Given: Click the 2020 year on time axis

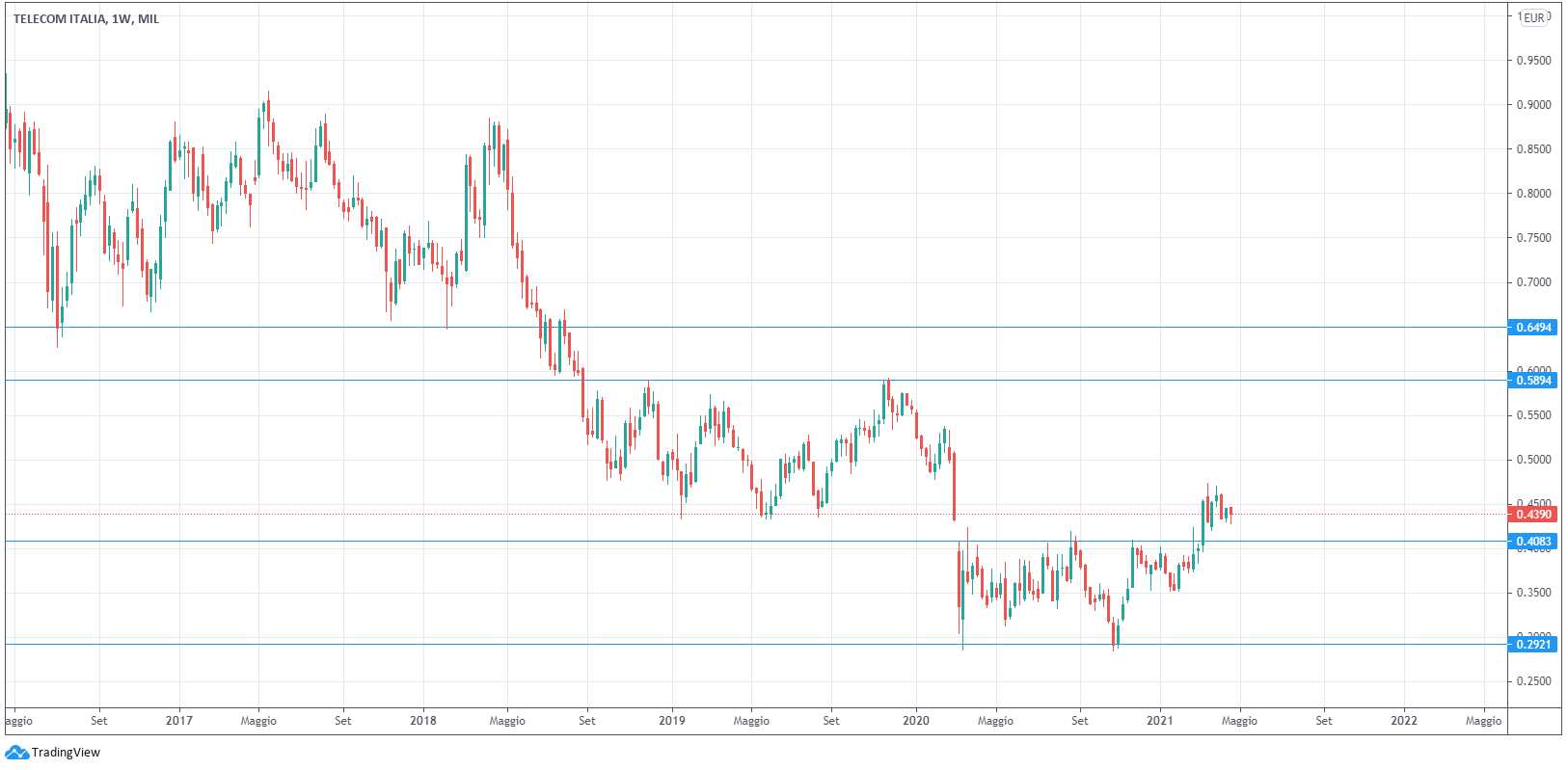Looking at the screenshot, I should point(915,720).
